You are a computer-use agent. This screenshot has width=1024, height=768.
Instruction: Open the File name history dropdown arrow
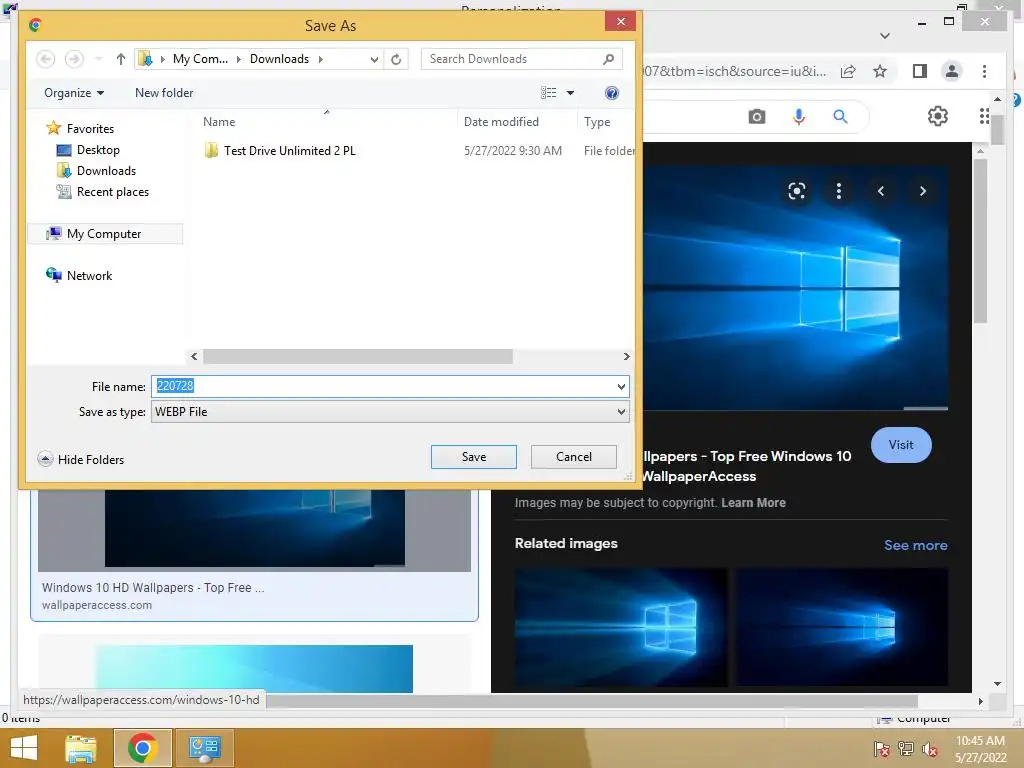[x=621, y=387]
